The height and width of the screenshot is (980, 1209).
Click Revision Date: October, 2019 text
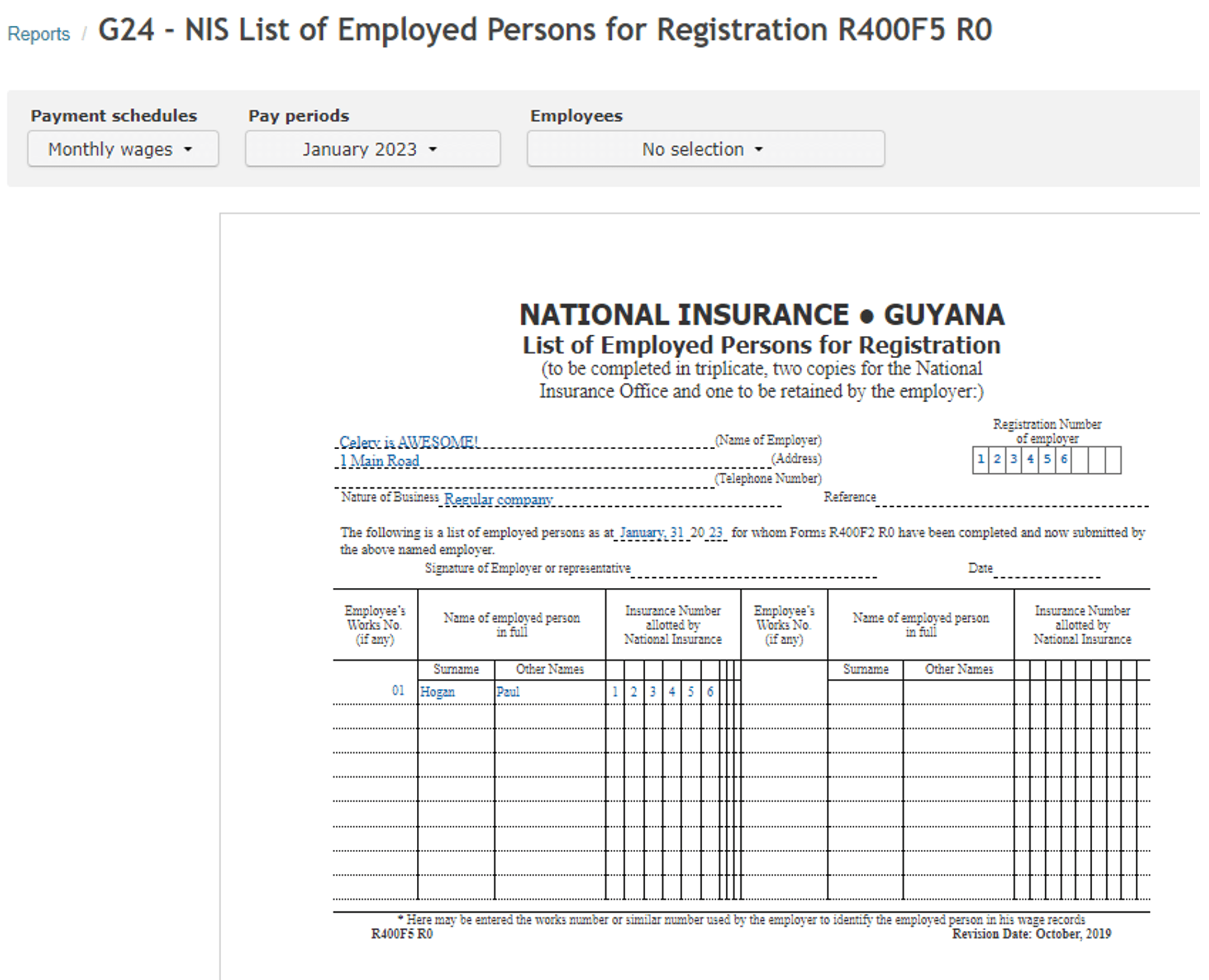[x=1031, y=934]
